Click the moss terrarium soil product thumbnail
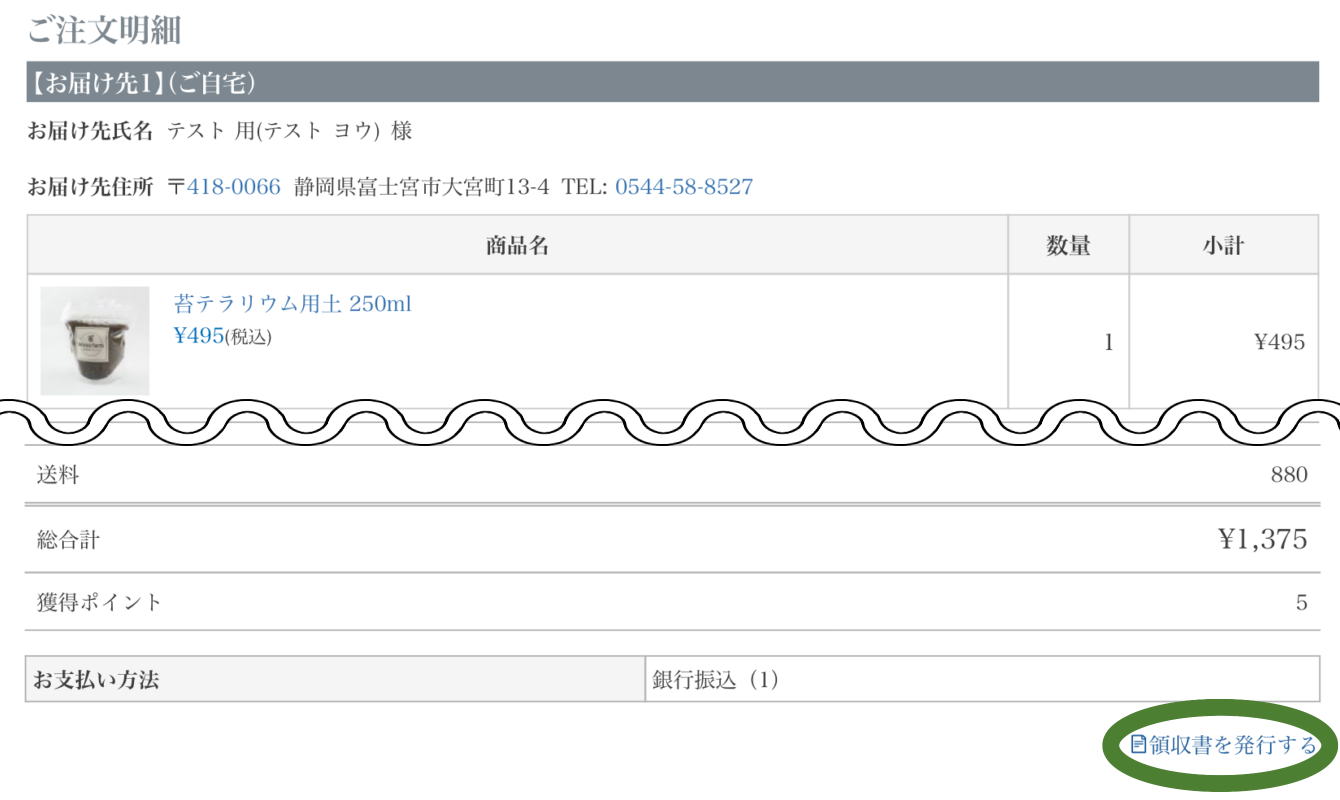This screenshot has height=800, width=1340. [x=95, y=341]
